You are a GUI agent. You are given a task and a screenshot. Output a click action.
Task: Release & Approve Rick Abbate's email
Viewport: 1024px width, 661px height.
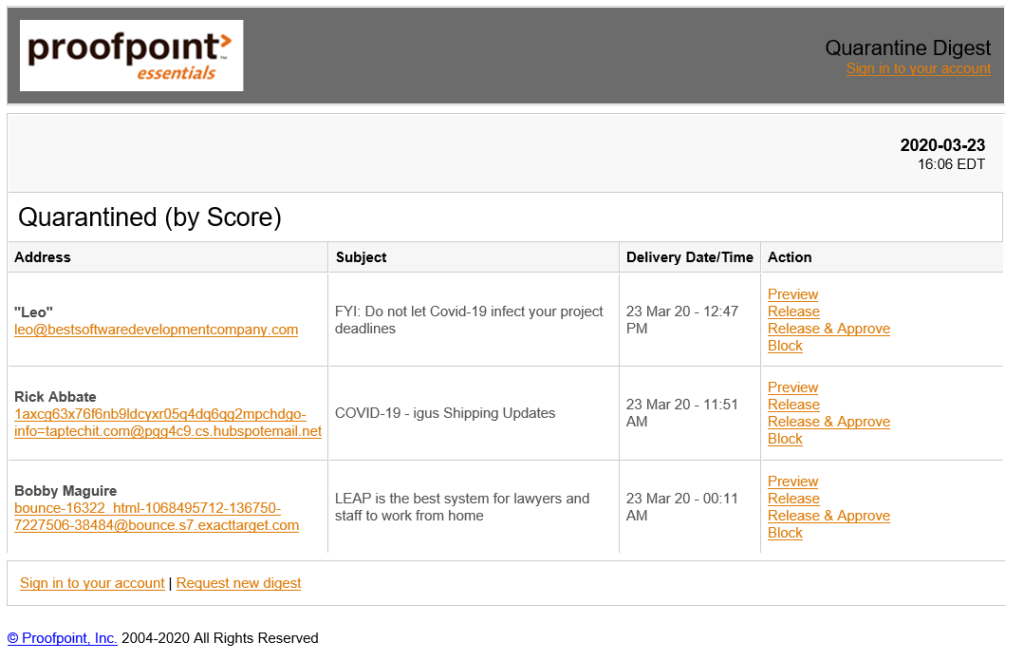[x=828, y=422]
